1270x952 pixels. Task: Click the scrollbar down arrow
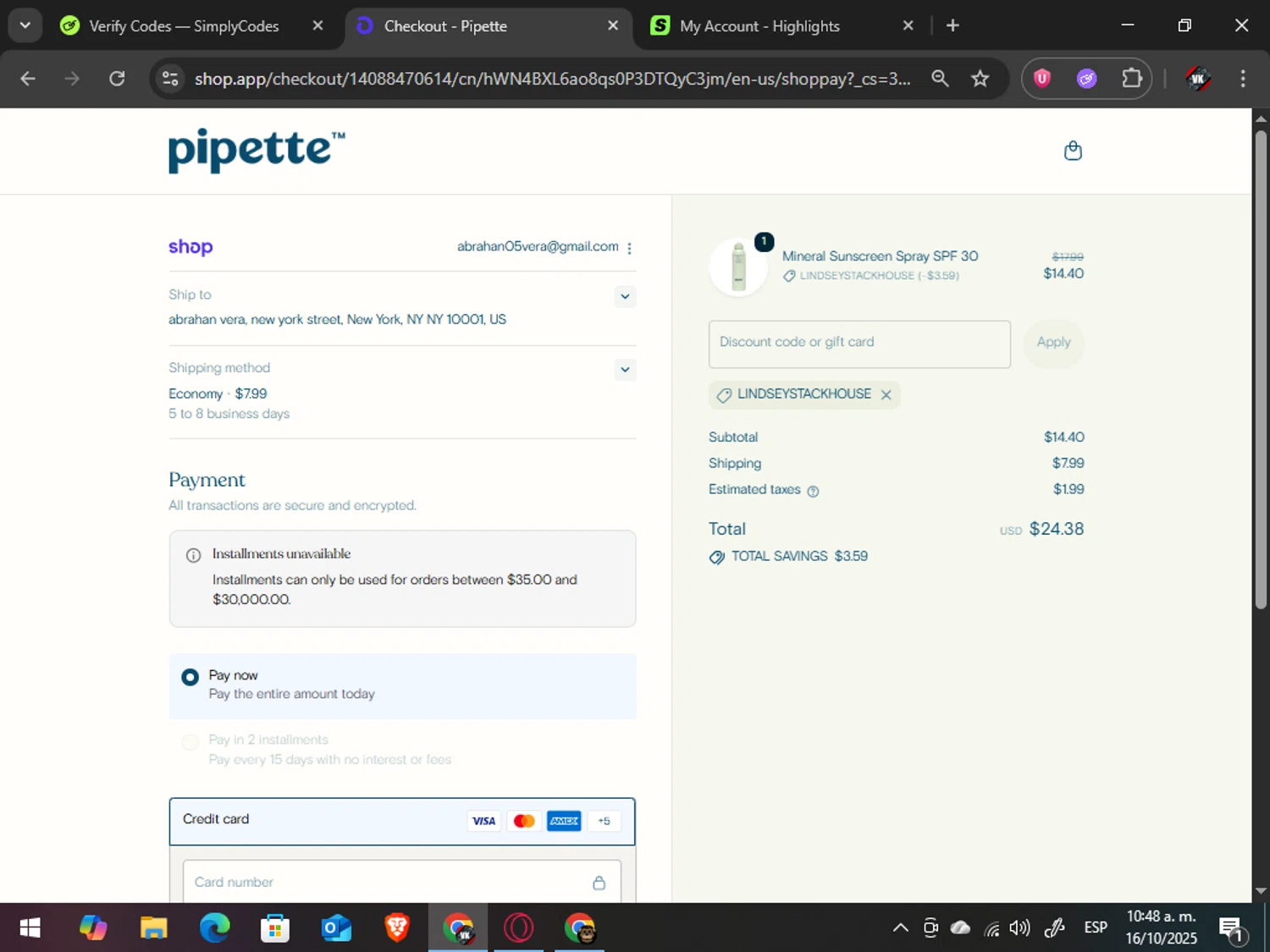1261,891
